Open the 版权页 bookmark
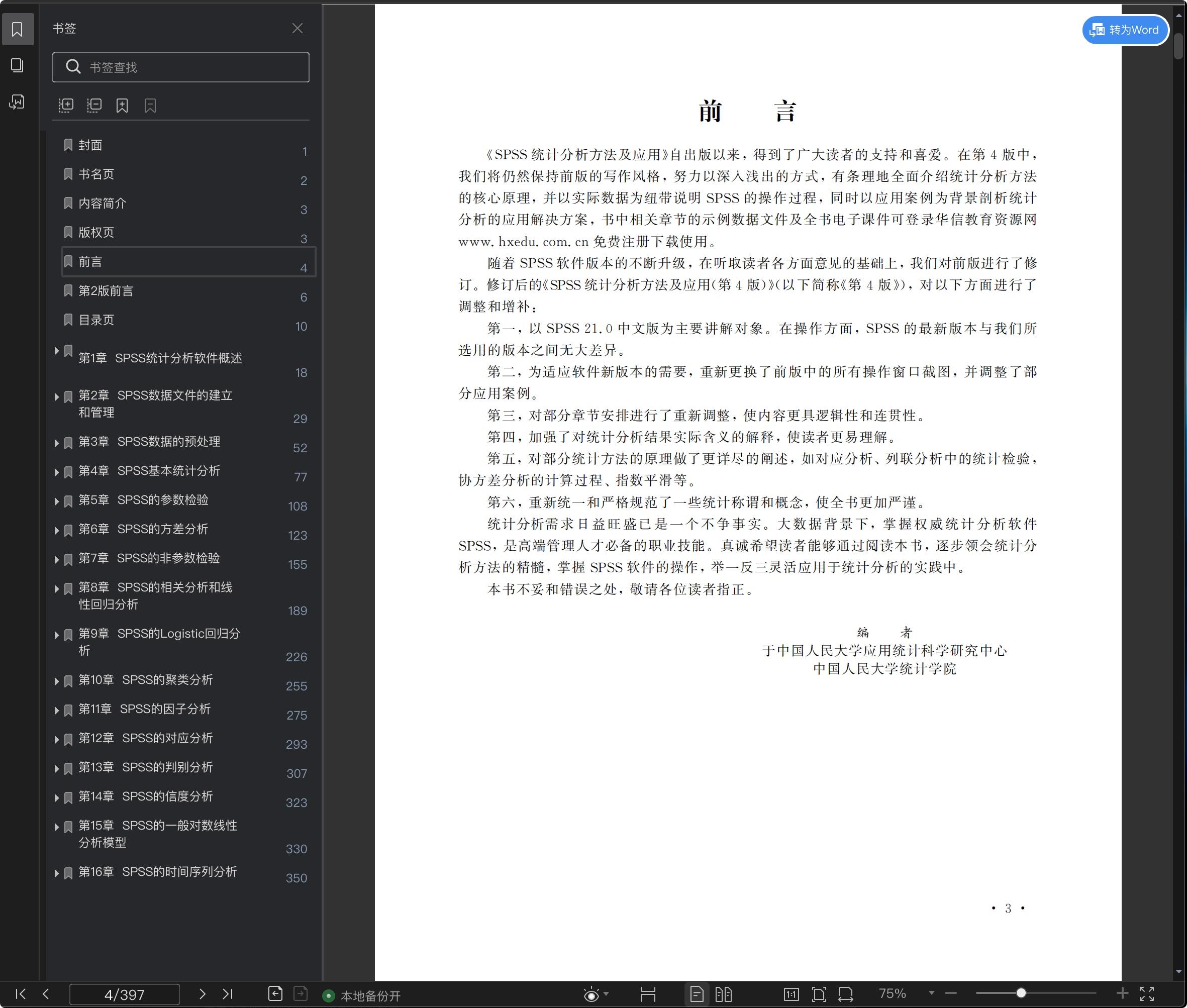 (x=96, y=232)
